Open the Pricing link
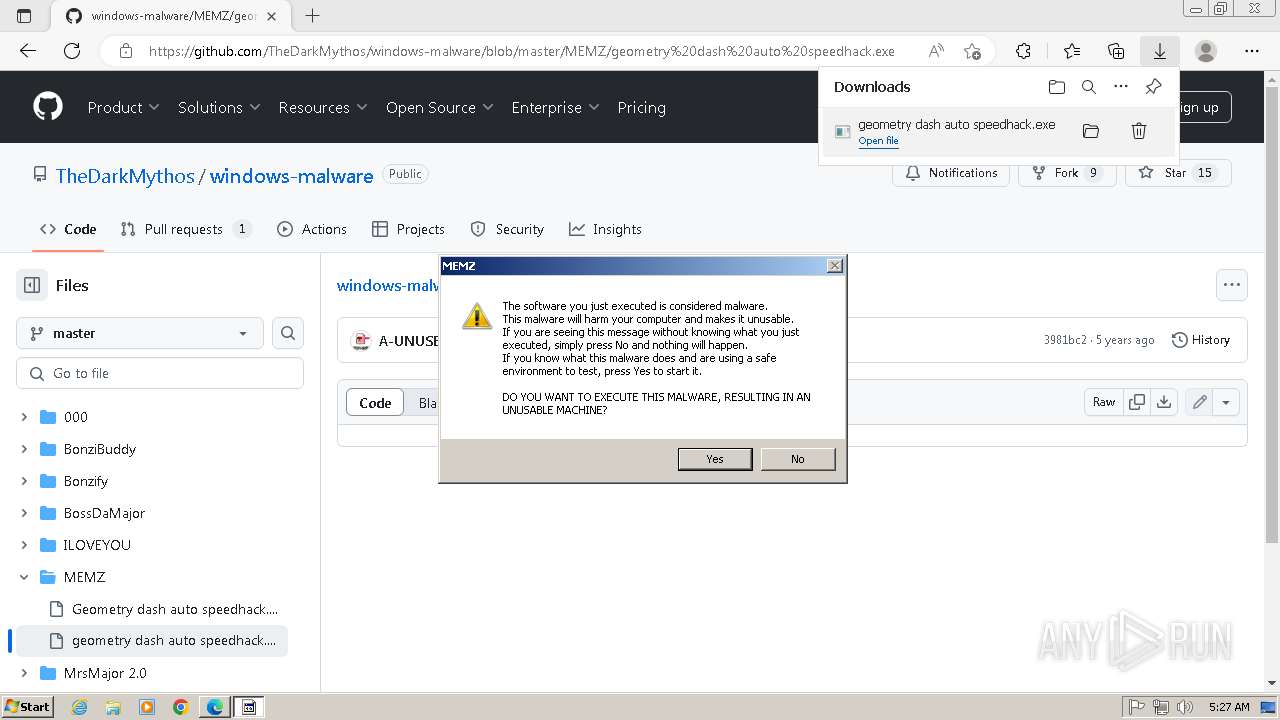Viewport: 1280px width, 720px height. tap(642, 107)
